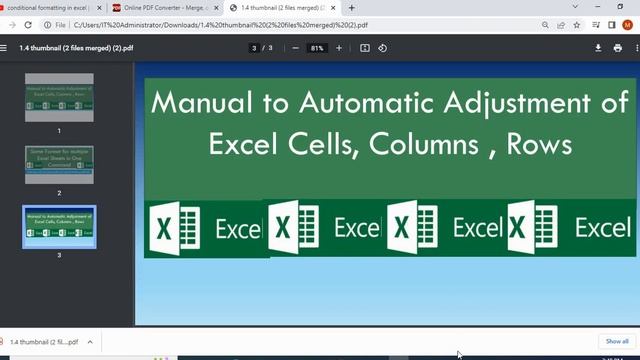Click the current page number field

(x=254, y=48)
